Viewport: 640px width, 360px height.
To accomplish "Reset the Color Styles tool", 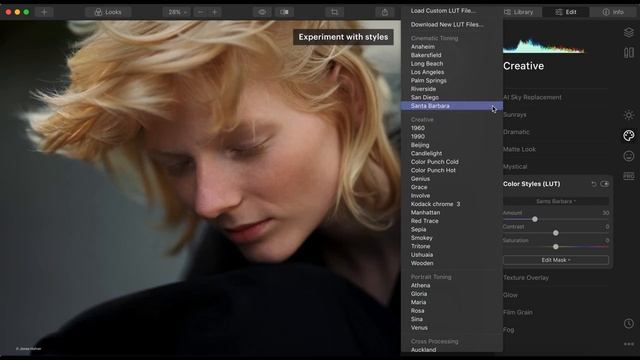I will tap(594, 184).
